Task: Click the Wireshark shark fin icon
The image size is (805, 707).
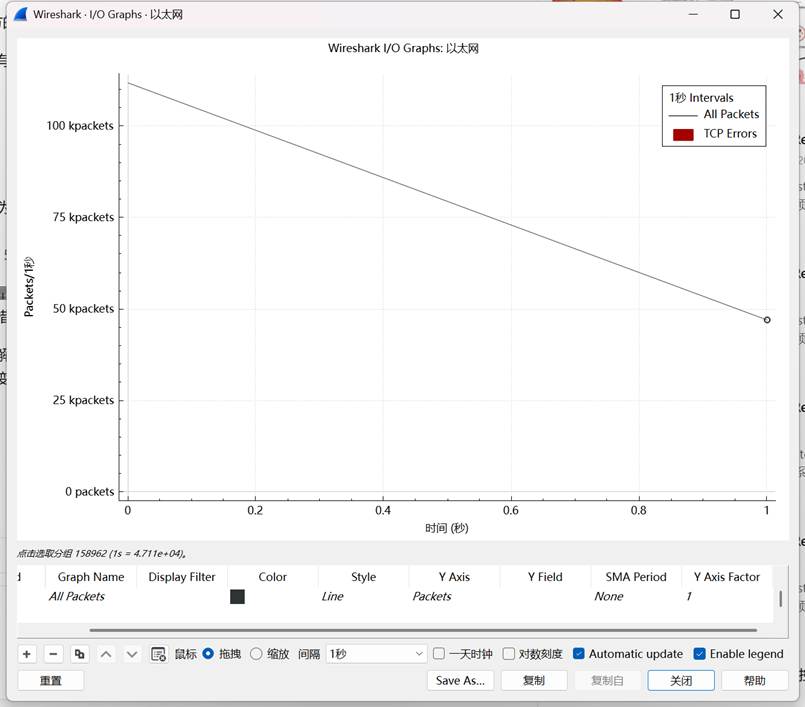Action: pyautogui.click(x=21, y=14)
